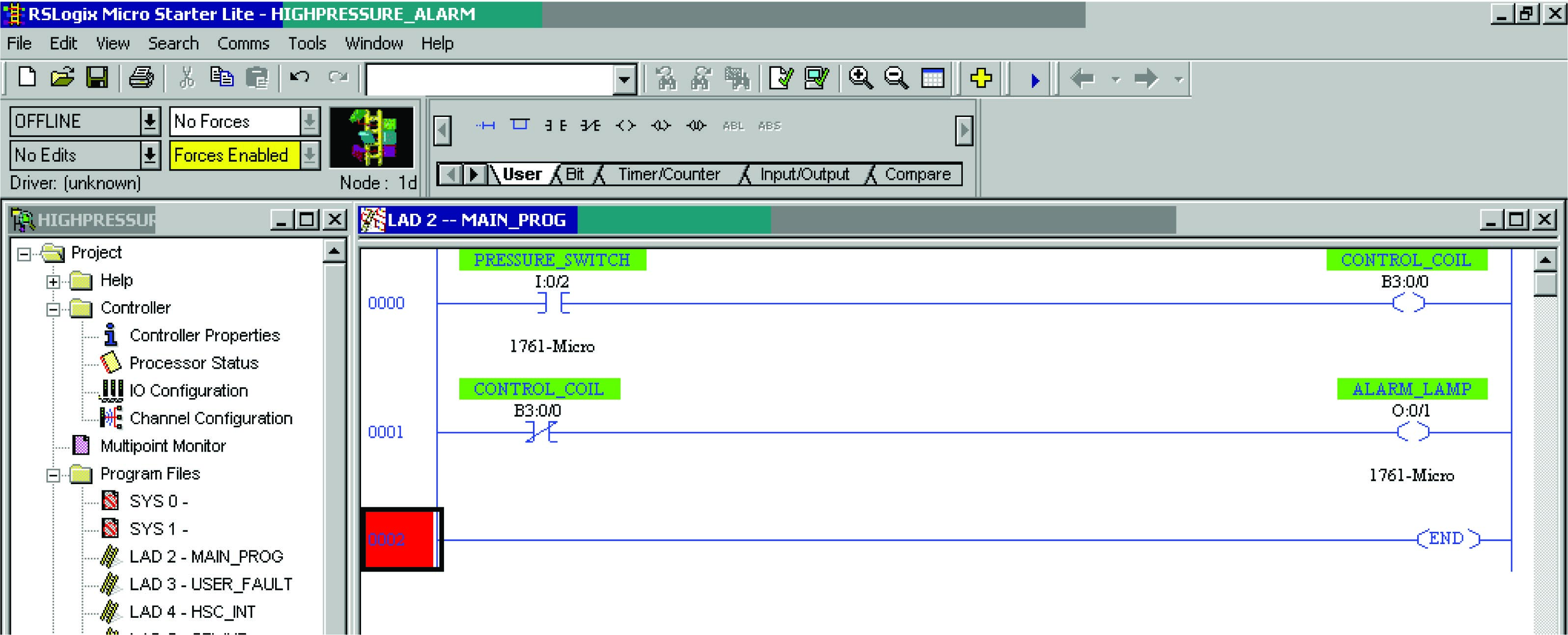
Task: Switch to the Timer/Counter instruction tab
Action: click(669, 175)
